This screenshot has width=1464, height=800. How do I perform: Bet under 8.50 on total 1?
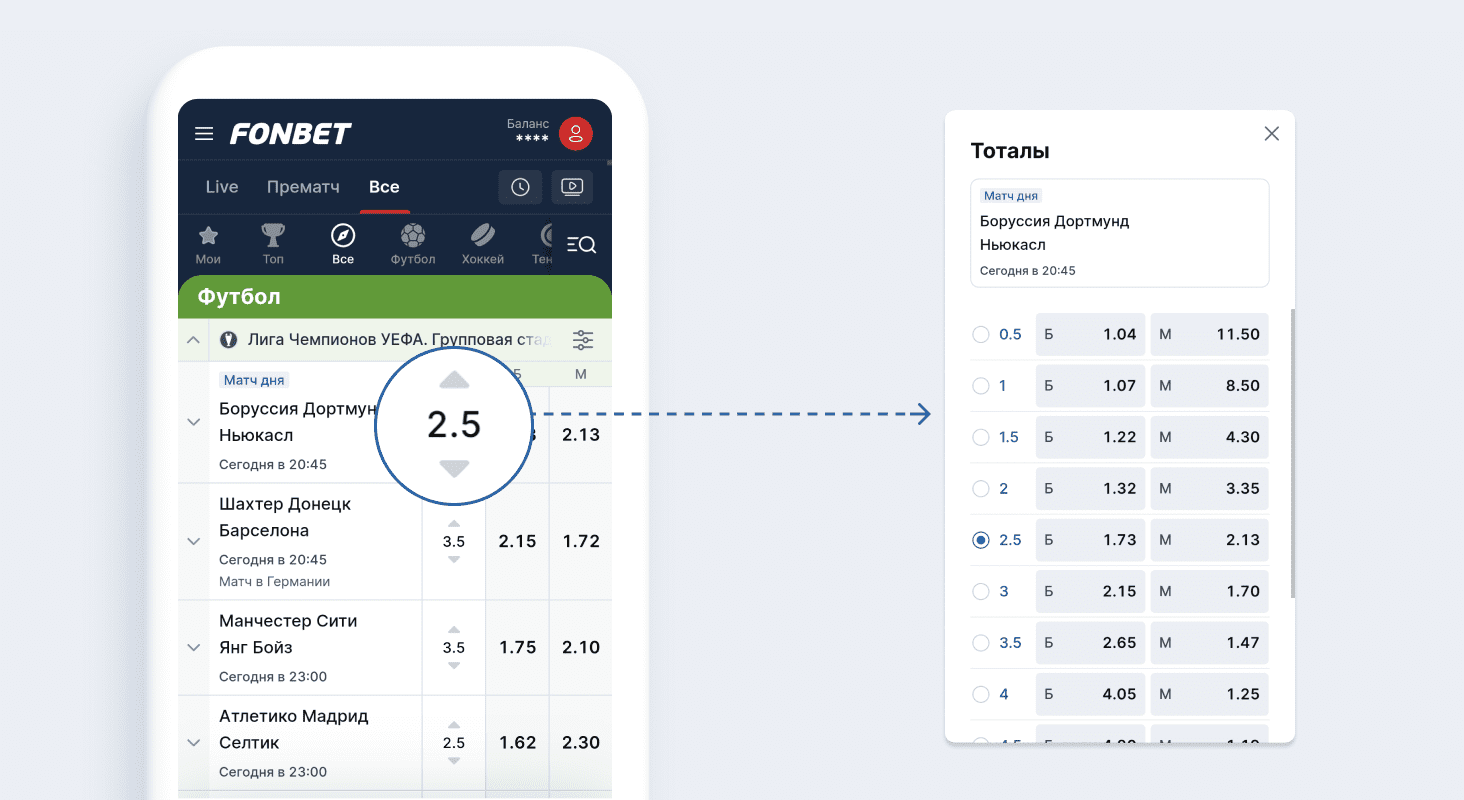click(1209, 386)
